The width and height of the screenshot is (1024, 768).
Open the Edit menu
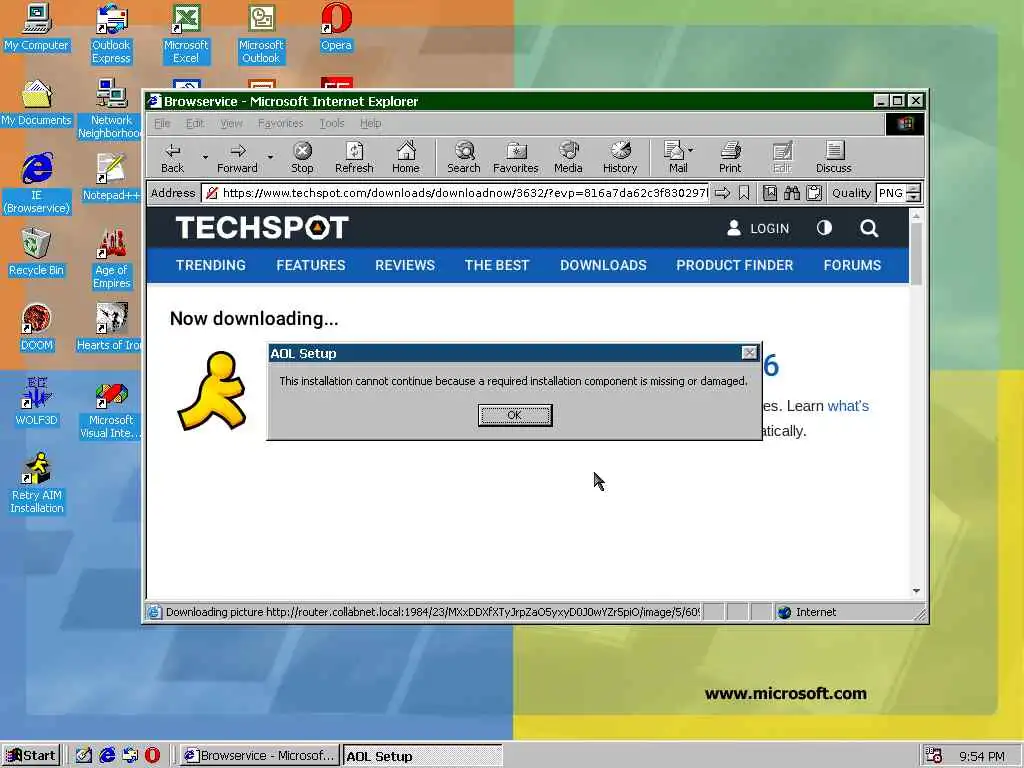[195, 123]
